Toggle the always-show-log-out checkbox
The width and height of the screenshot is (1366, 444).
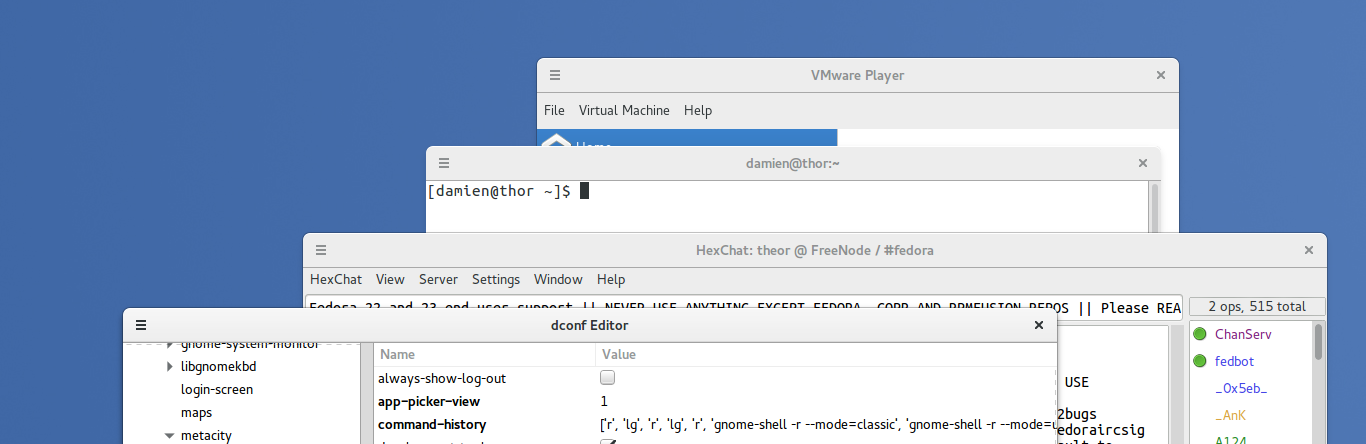[x=607, y=378]
